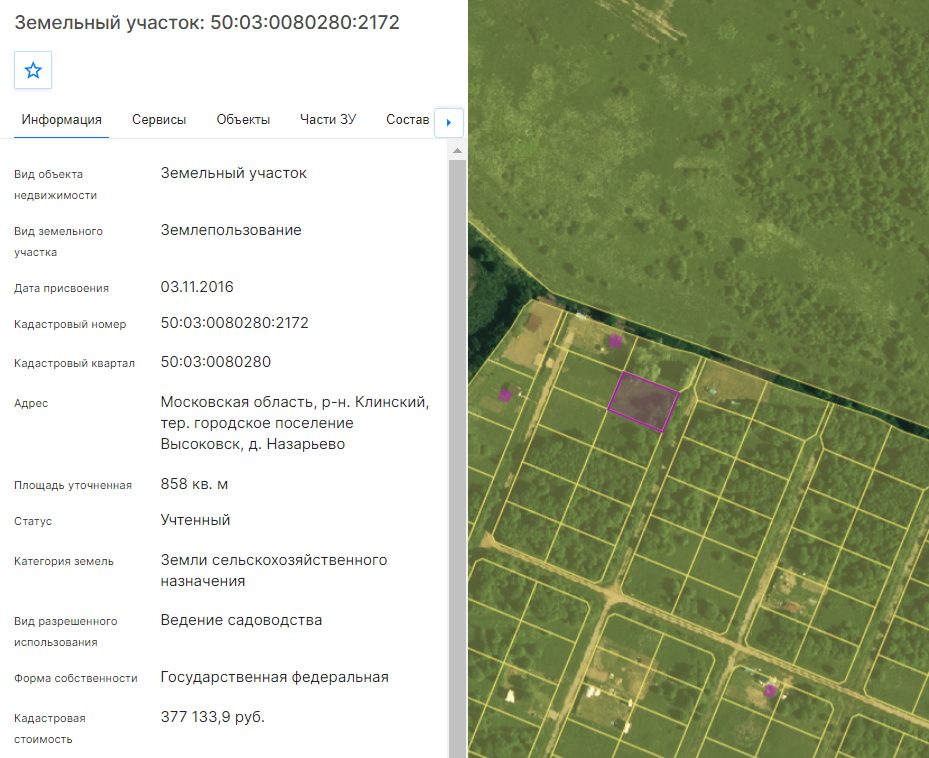Image resolution: width=929 pixels, height=758 pixels.
Task: Click the Кадастровый квартал field label
Action: (x=75, y=363)
